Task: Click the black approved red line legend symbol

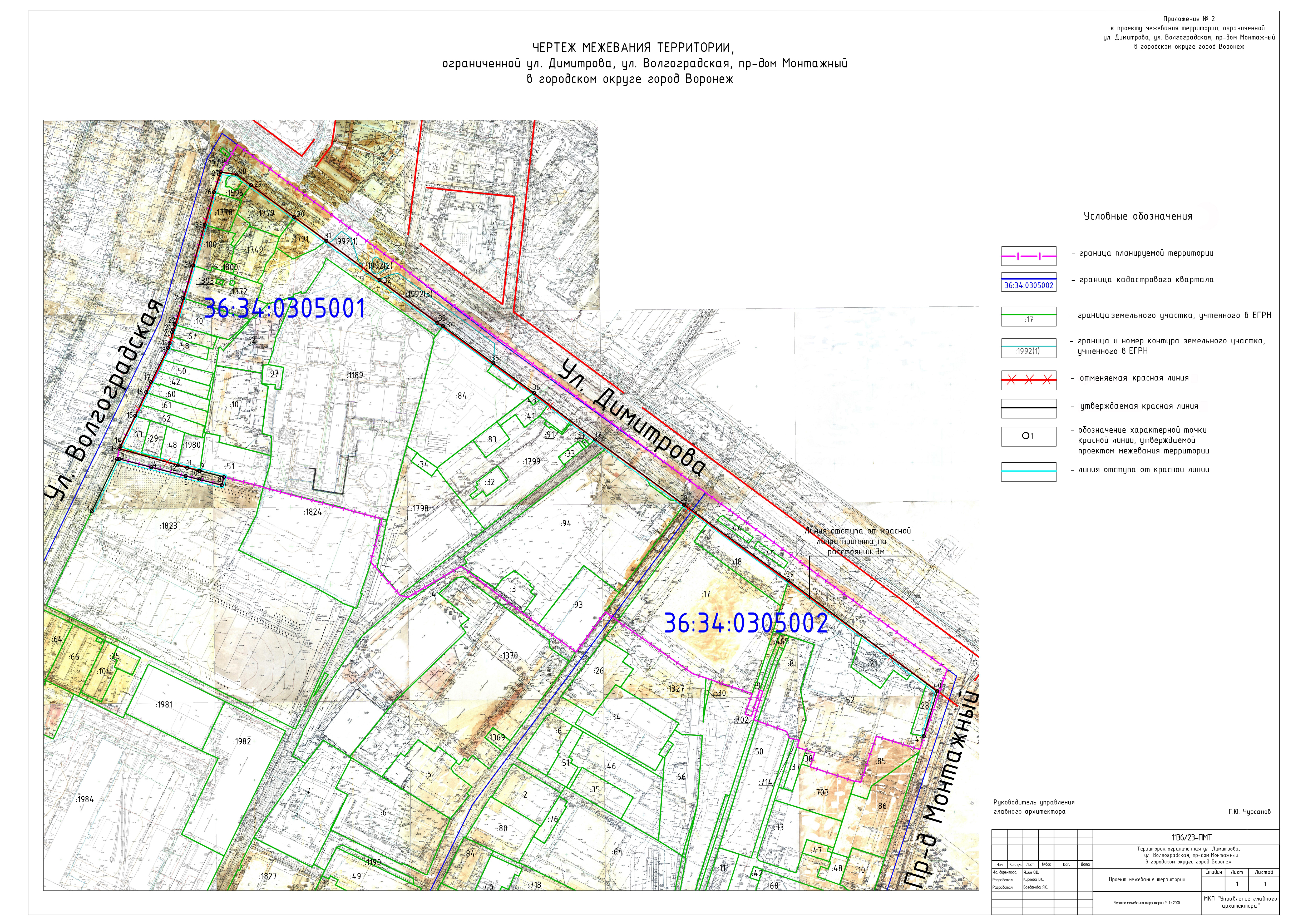Action: point(1028,408)
